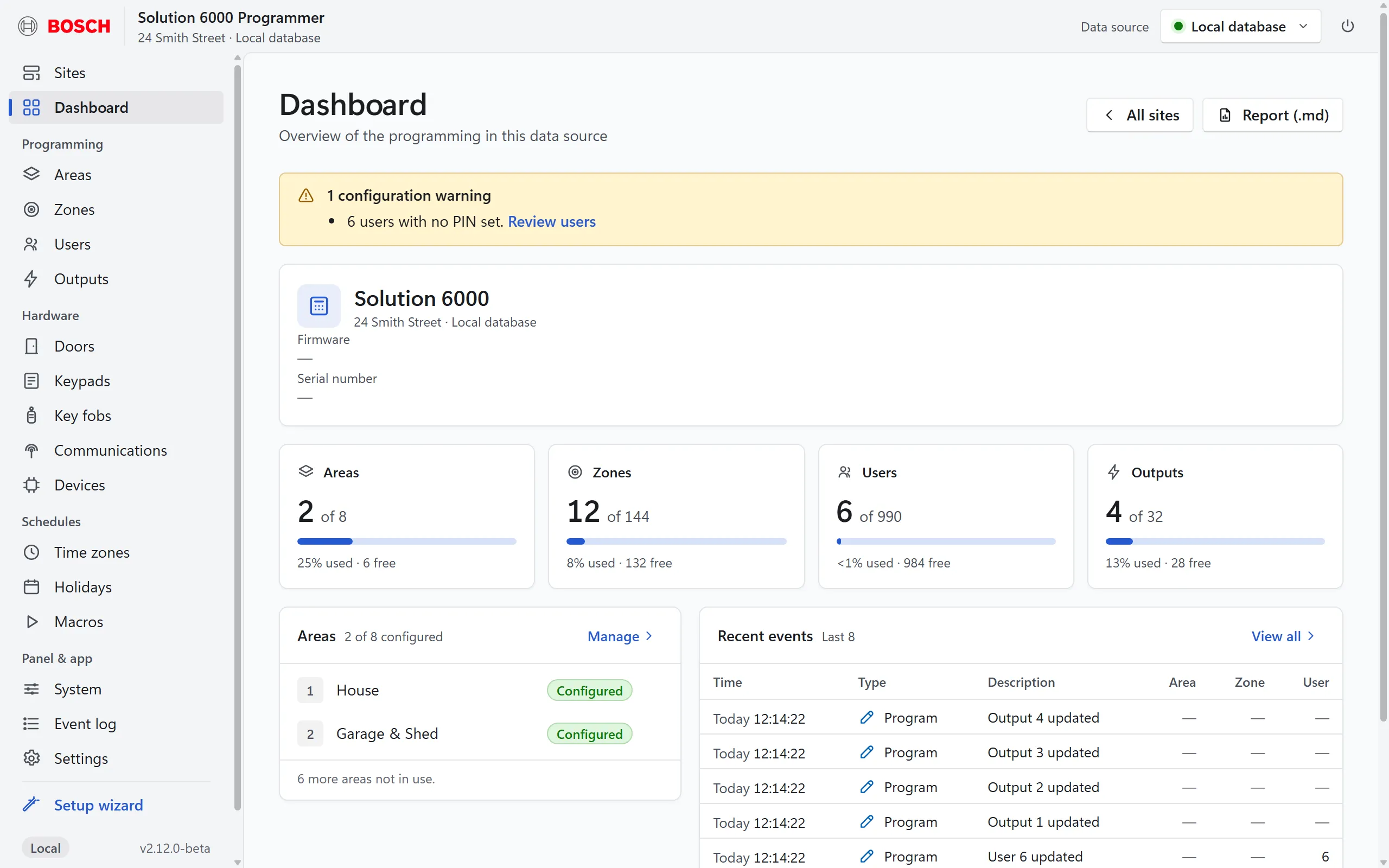This screenshot has width=1389, height=868.
Task: Click the Users sidebar icon
Action: click(x=31, y=244)
